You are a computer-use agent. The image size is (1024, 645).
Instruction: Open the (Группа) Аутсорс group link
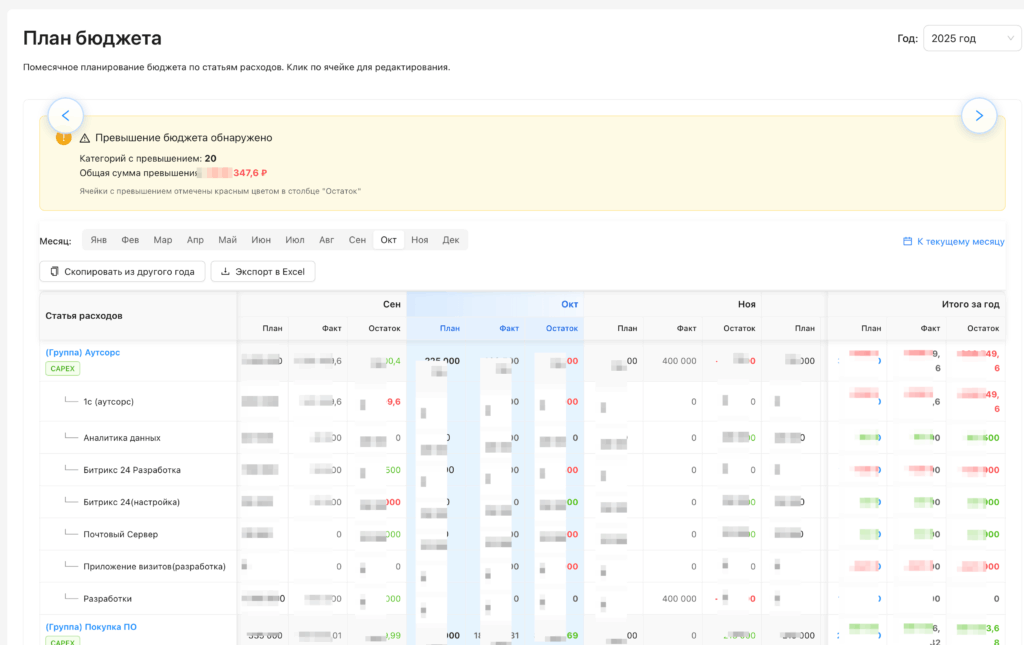pos(83,353)
